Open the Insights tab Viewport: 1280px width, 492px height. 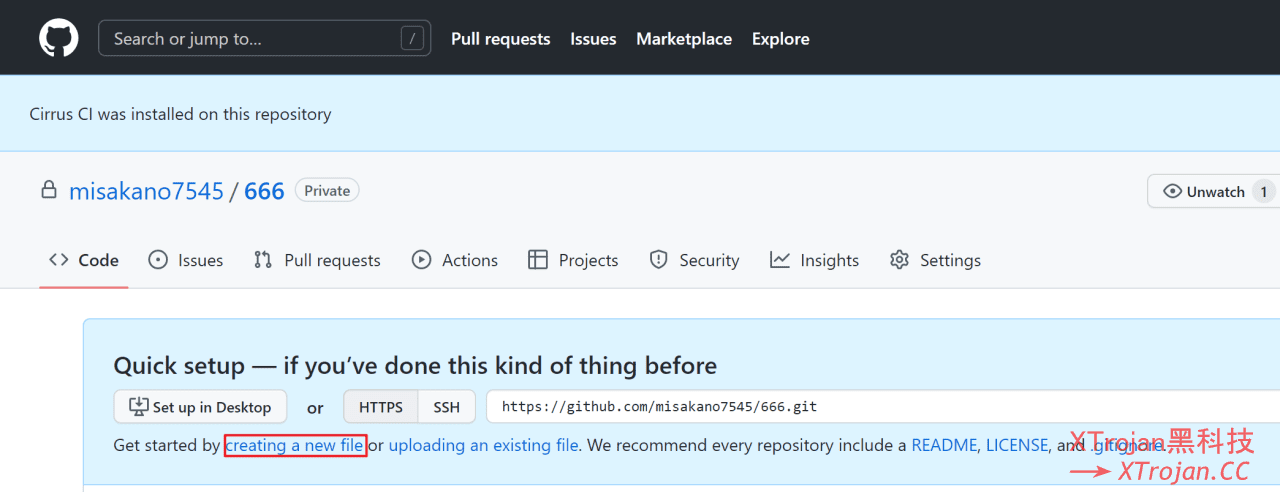814,260
